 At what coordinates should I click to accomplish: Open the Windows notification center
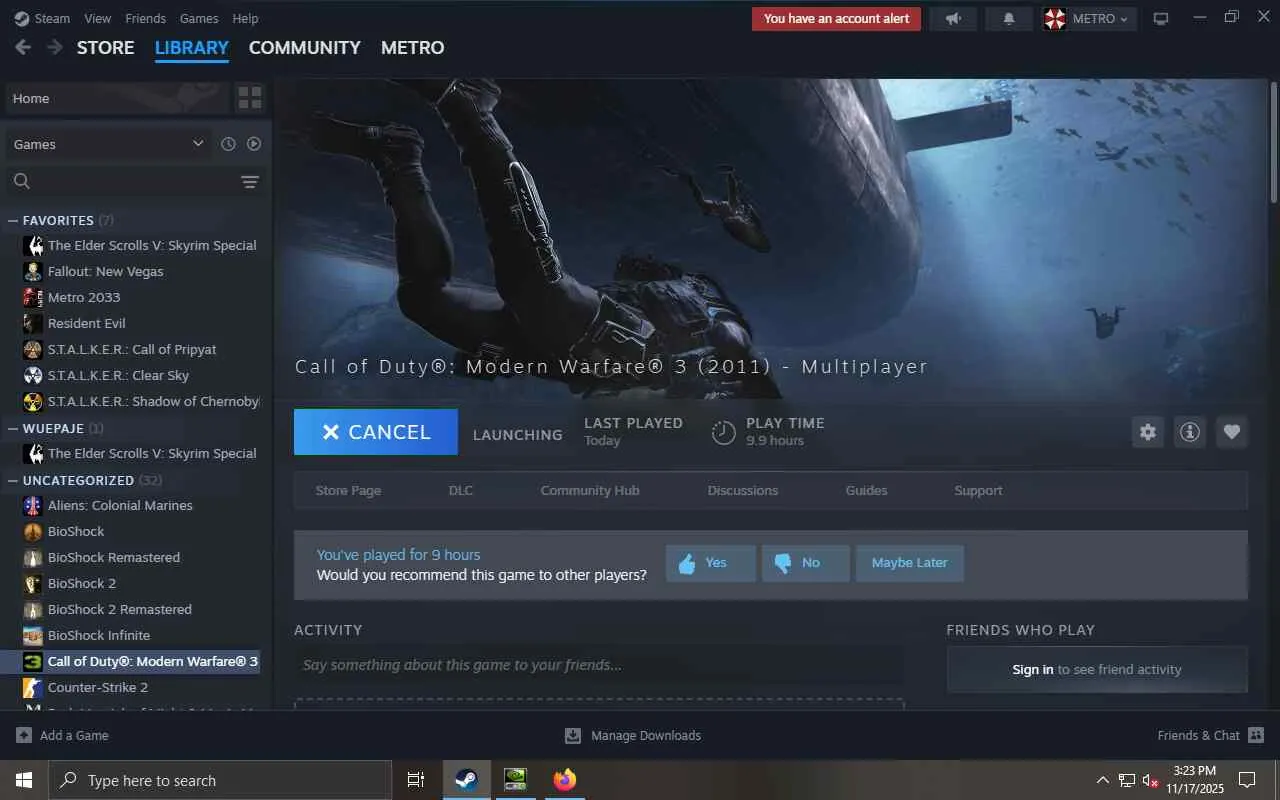tap(1247, 780)
